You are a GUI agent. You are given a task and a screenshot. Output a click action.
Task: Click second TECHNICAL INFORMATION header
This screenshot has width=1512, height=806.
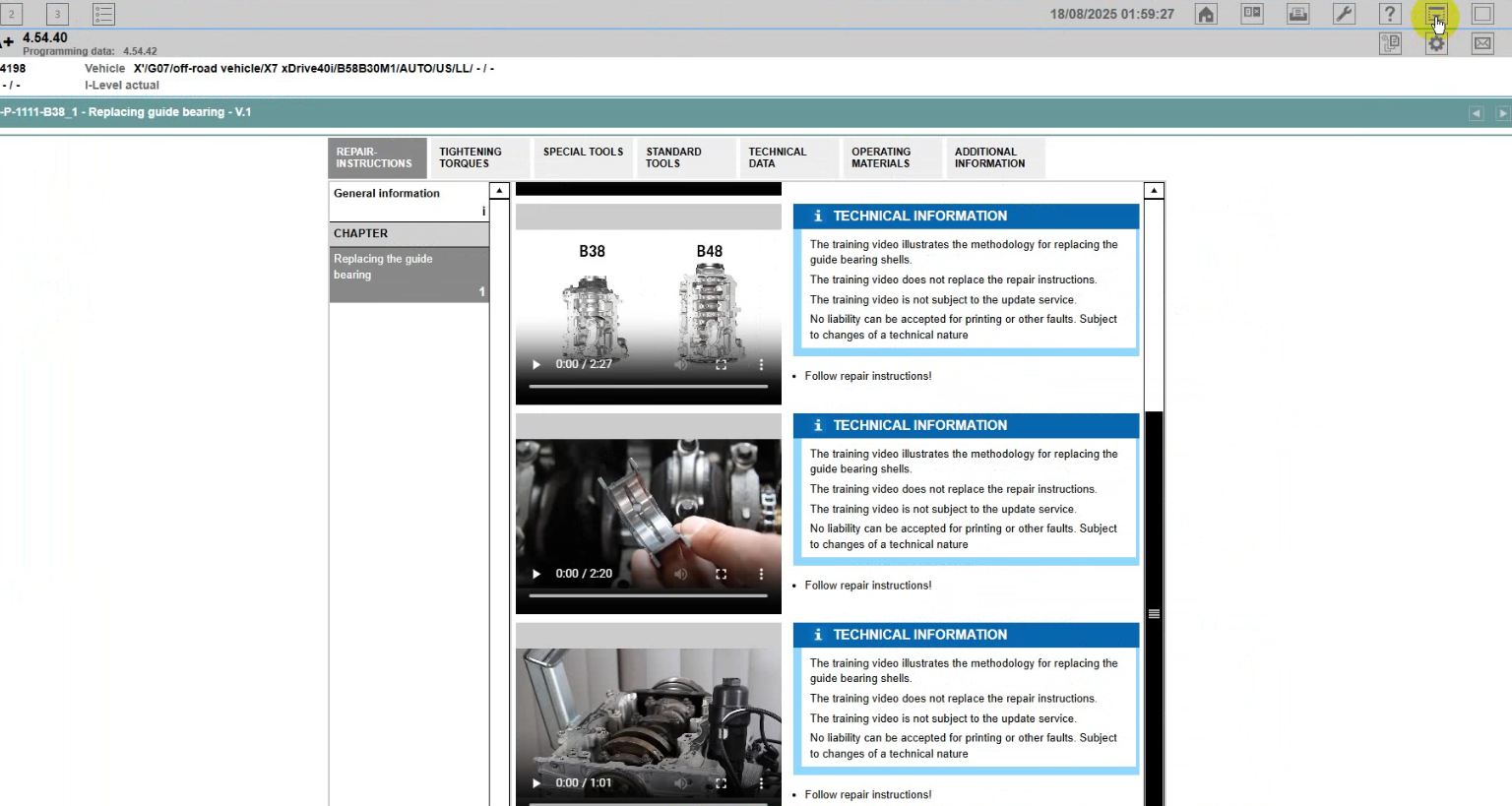tap(966, 426)
